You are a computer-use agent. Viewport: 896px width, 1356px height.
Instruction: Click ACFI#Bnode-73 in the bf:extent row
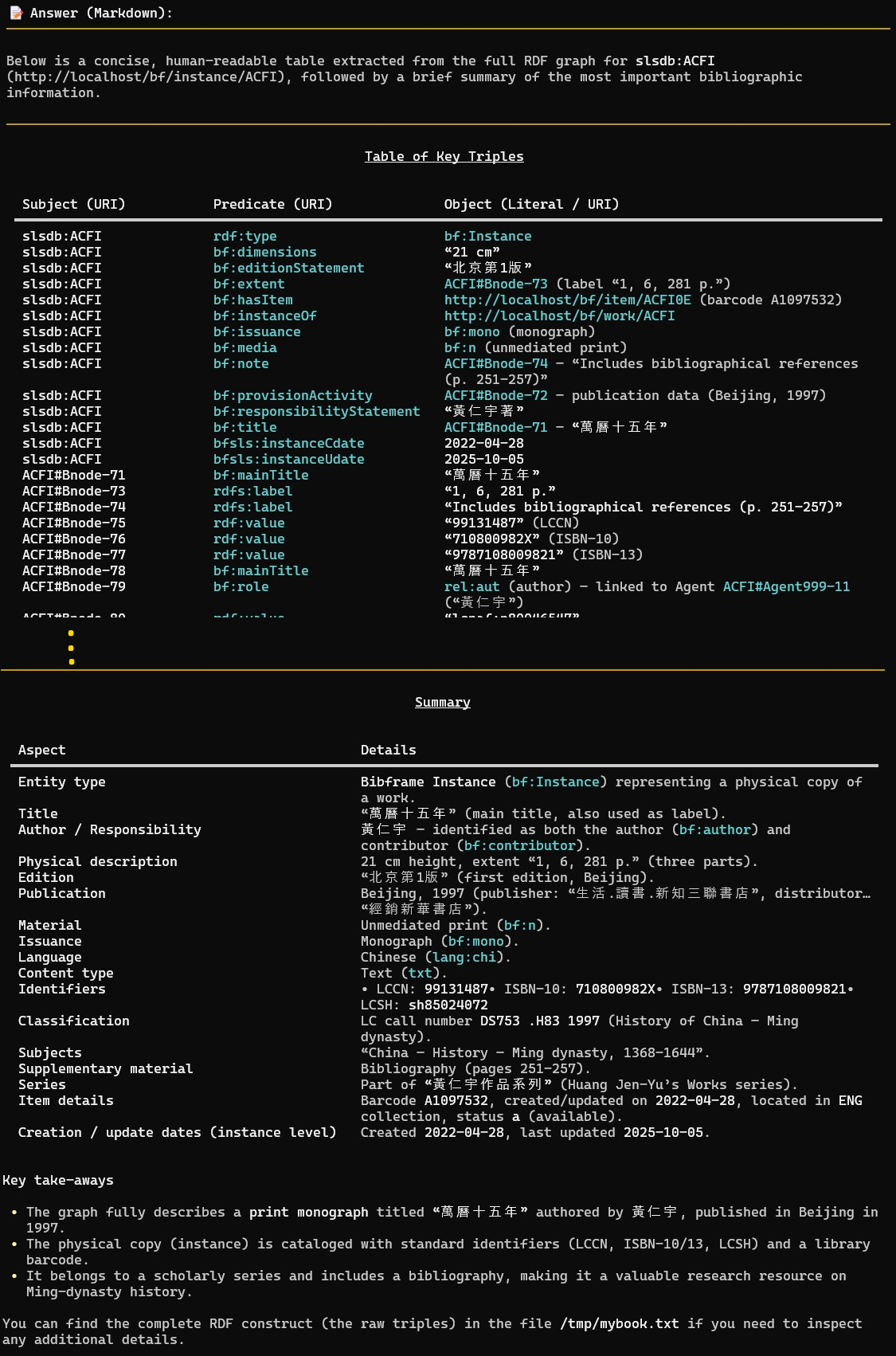495,284
